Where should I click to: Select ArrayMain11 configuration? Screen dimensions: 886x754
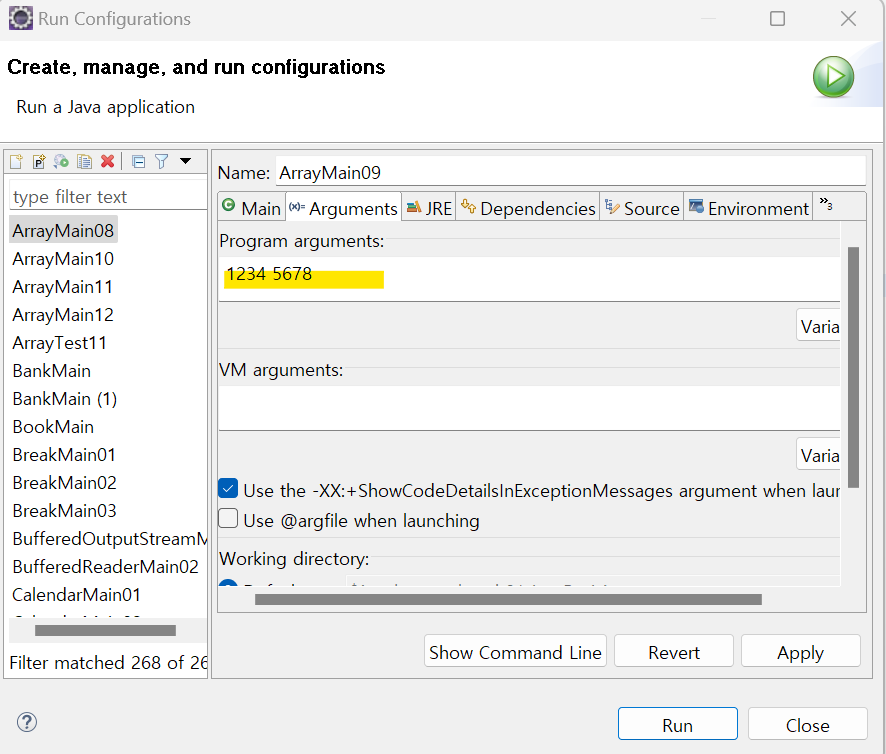(63, 287)
